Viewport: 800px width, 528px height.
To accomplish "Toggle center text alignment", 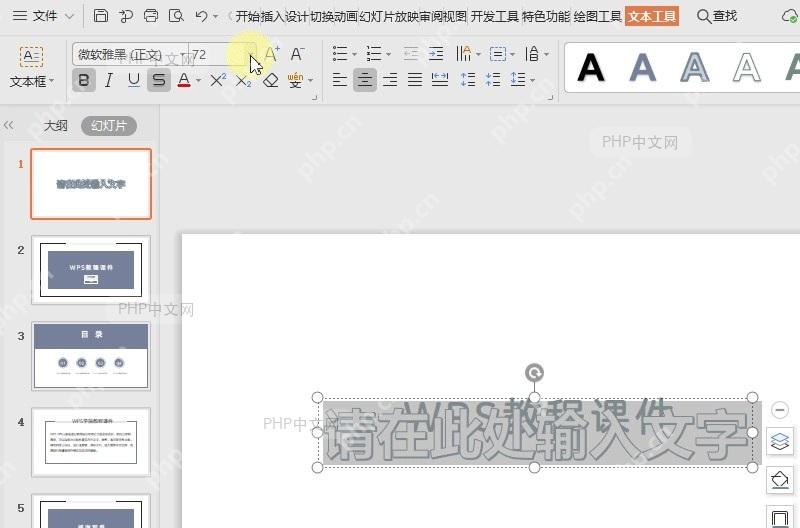I will (365, 80).
